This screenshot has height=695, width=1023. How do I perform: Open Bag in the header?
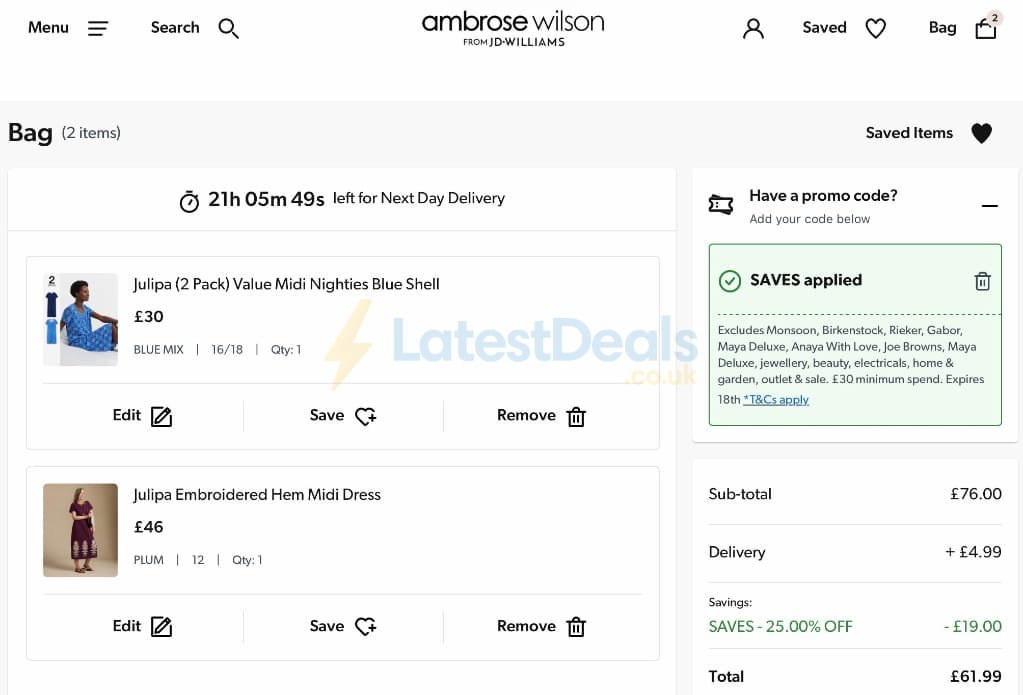tap(942, 27)
